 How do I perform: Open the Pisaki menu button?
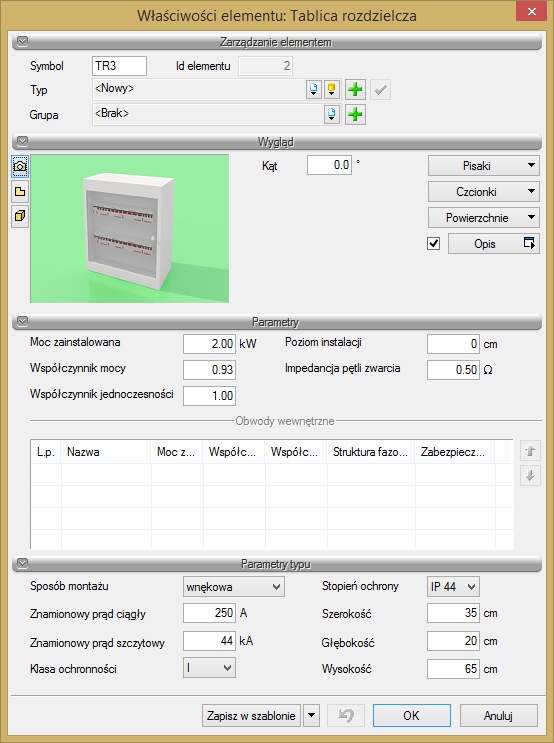[x=483, y=166]
